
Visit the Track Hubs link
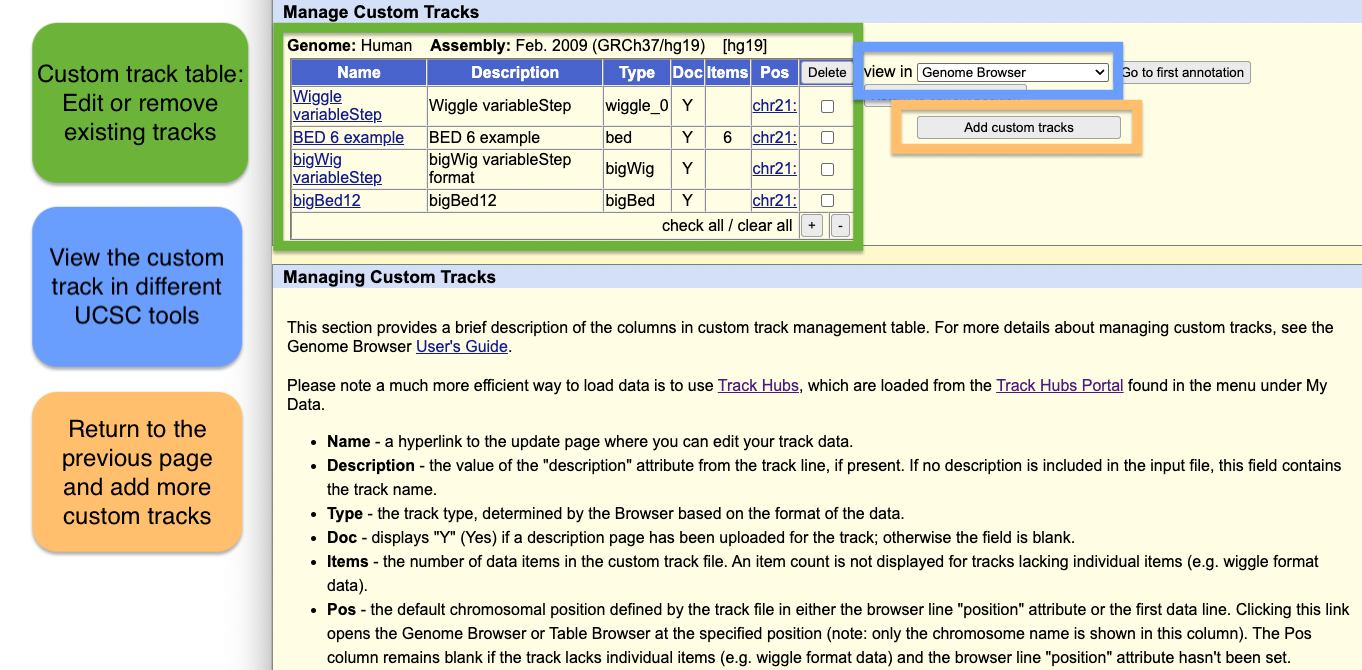758,386
